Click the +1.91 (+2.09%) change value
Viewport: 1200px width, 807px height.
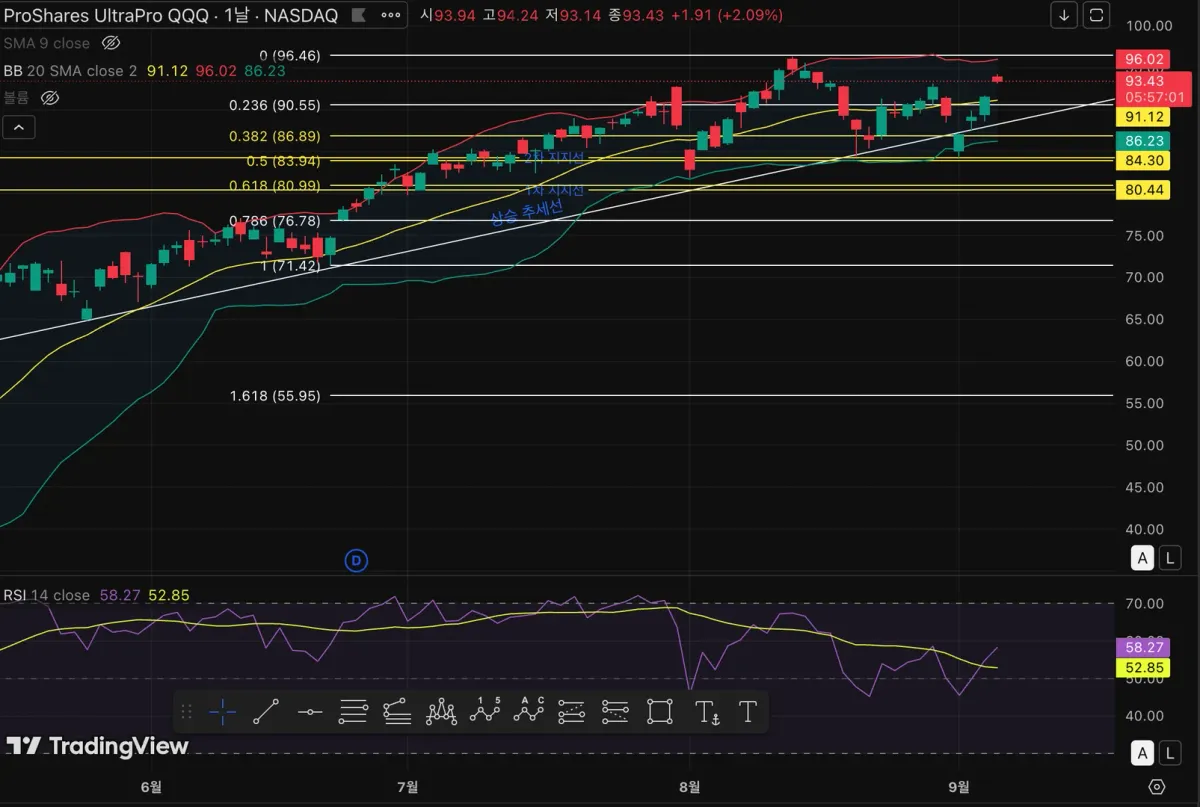coord(726,15)
